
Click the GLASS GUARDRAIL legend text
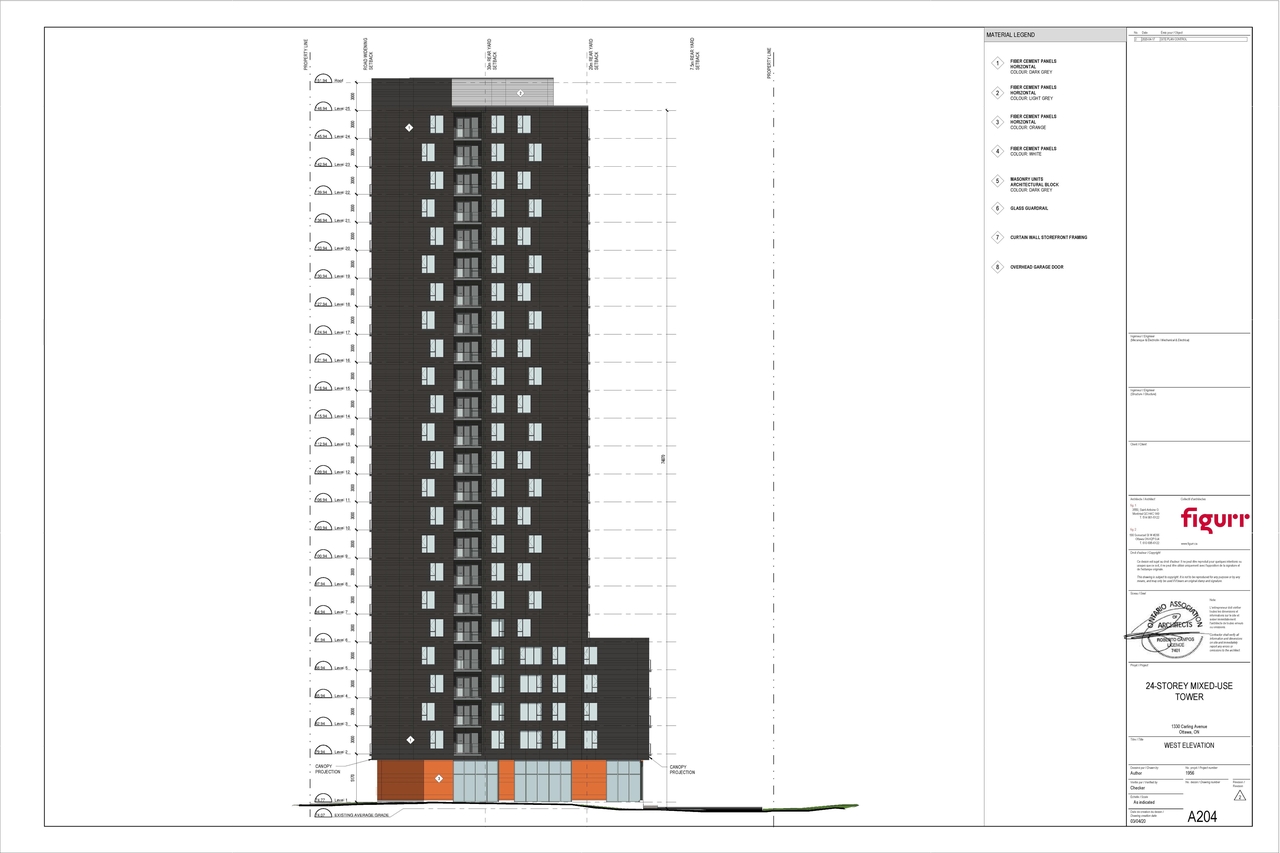coord(1029,208)
